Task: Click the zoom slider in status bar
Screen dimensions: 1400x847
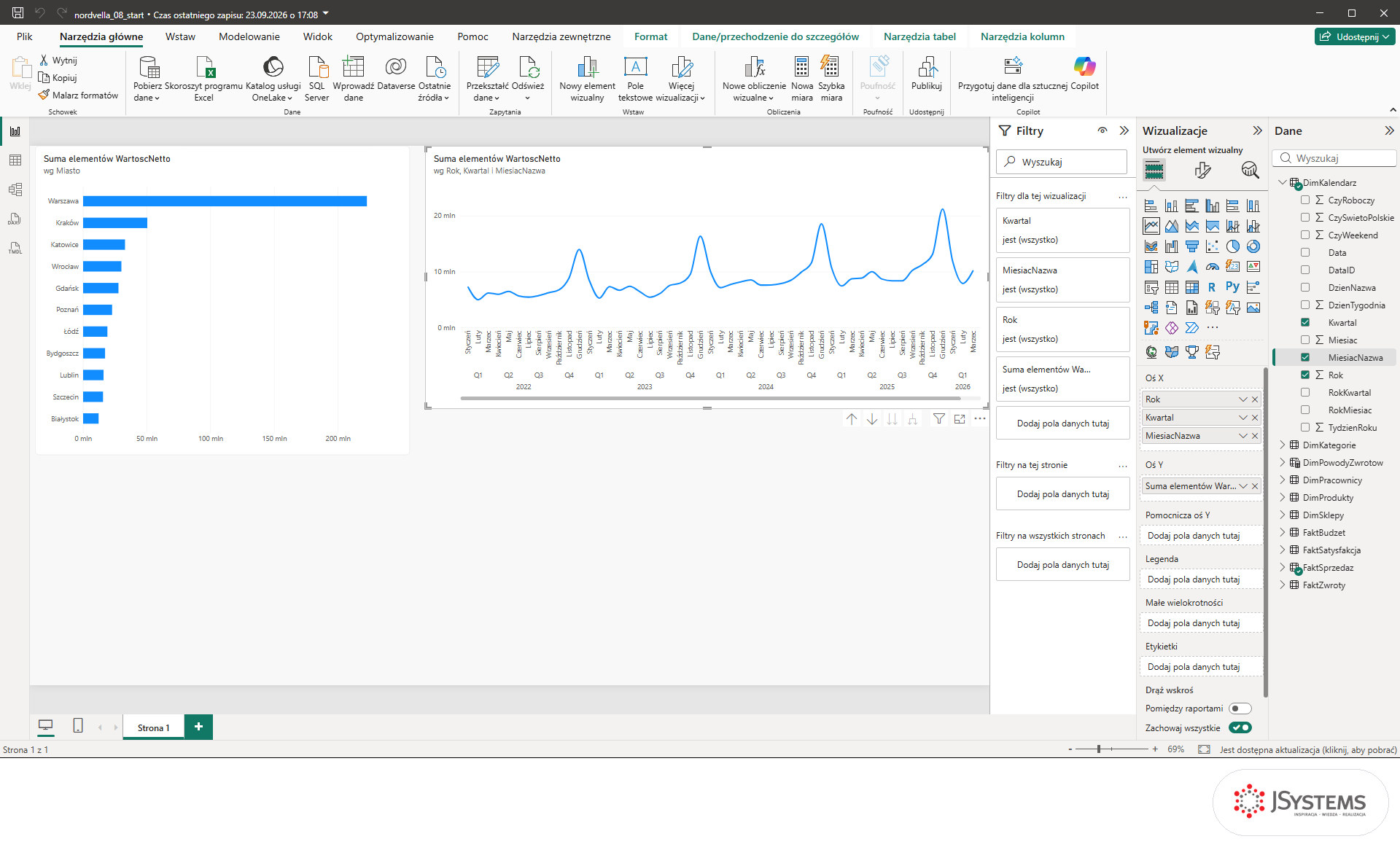Action: coord(1112,749)
